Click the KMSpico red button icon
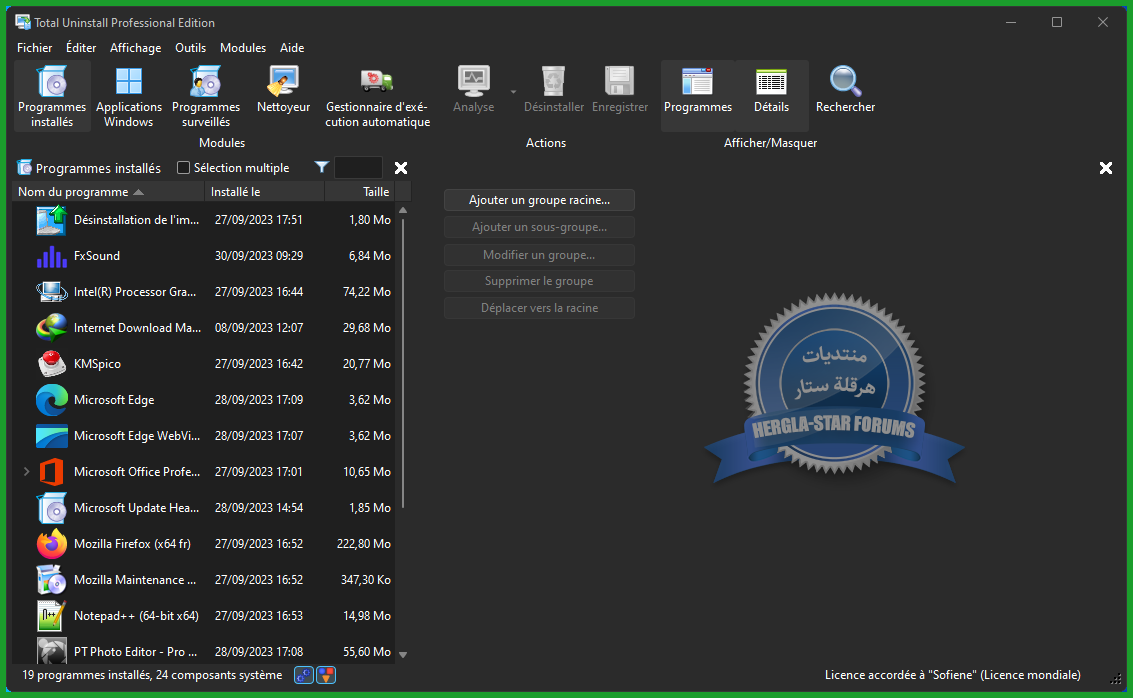The image size is (1133, 698). point(52,363)
